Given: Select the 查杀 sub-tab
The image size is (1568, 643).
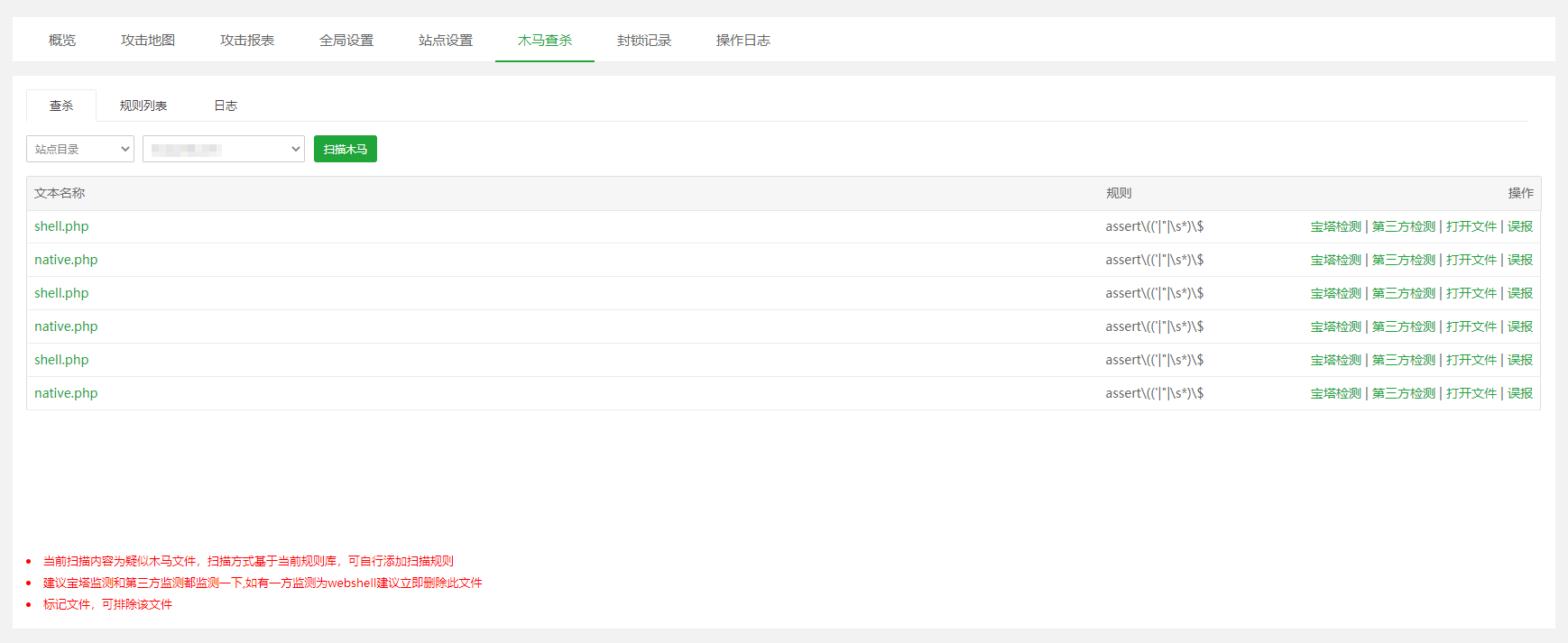Looking at the screenshot, I should [x=61, y=106].
